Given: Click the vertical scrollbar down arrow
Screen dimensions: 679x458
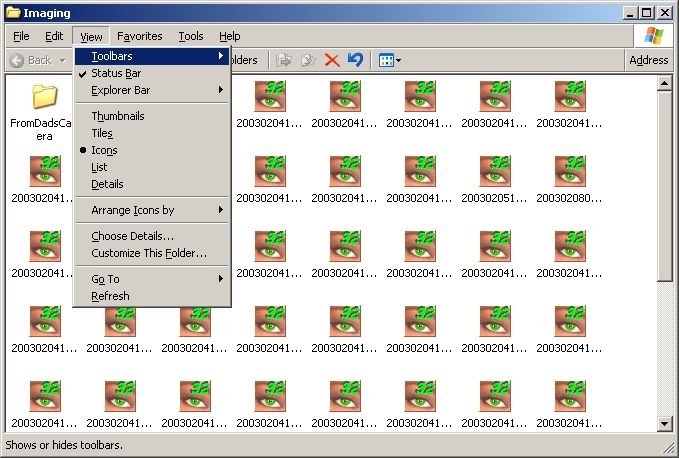Looking at the screenshot, I should [664, 424].
